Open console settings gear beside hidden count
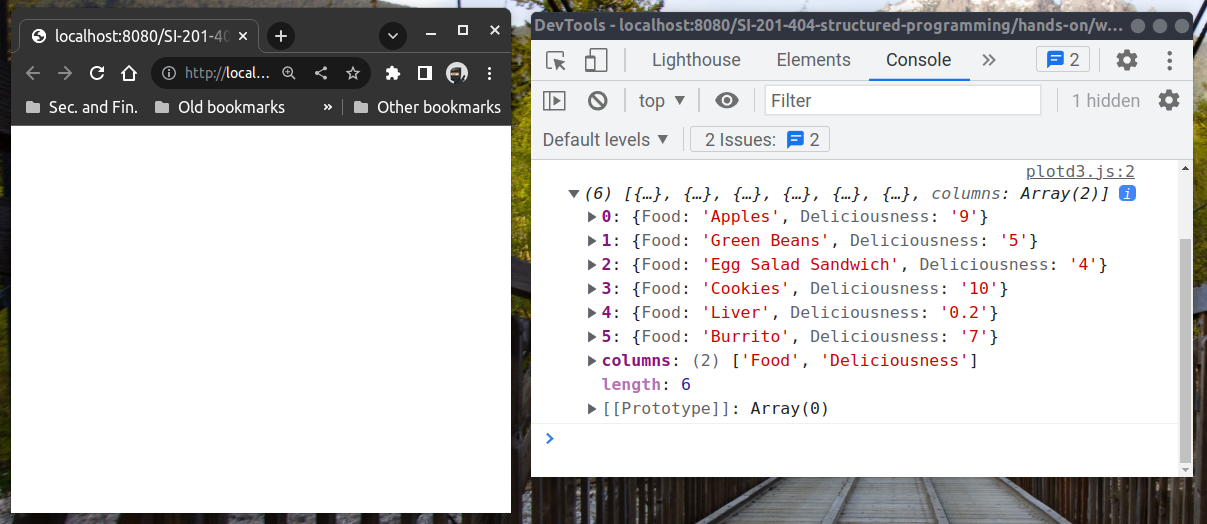The image size is (1207, 524). (1168, 100)
